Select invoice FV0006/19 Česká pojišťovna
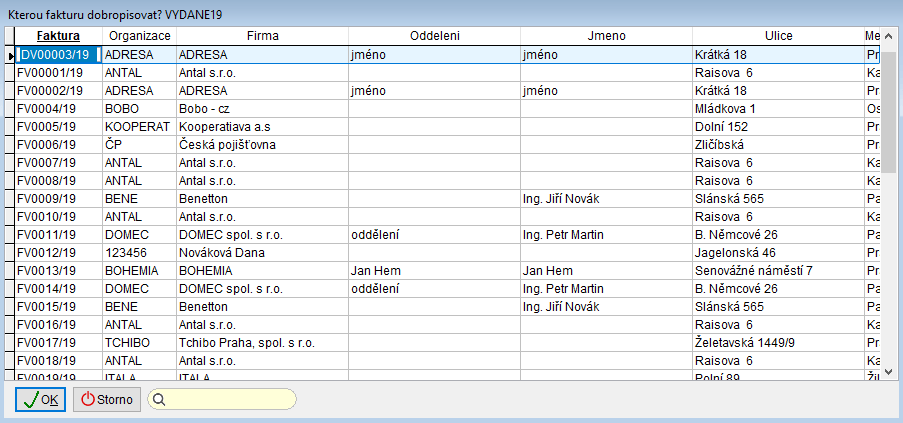Screen dimensions: 903x423 tap(58, 144)
